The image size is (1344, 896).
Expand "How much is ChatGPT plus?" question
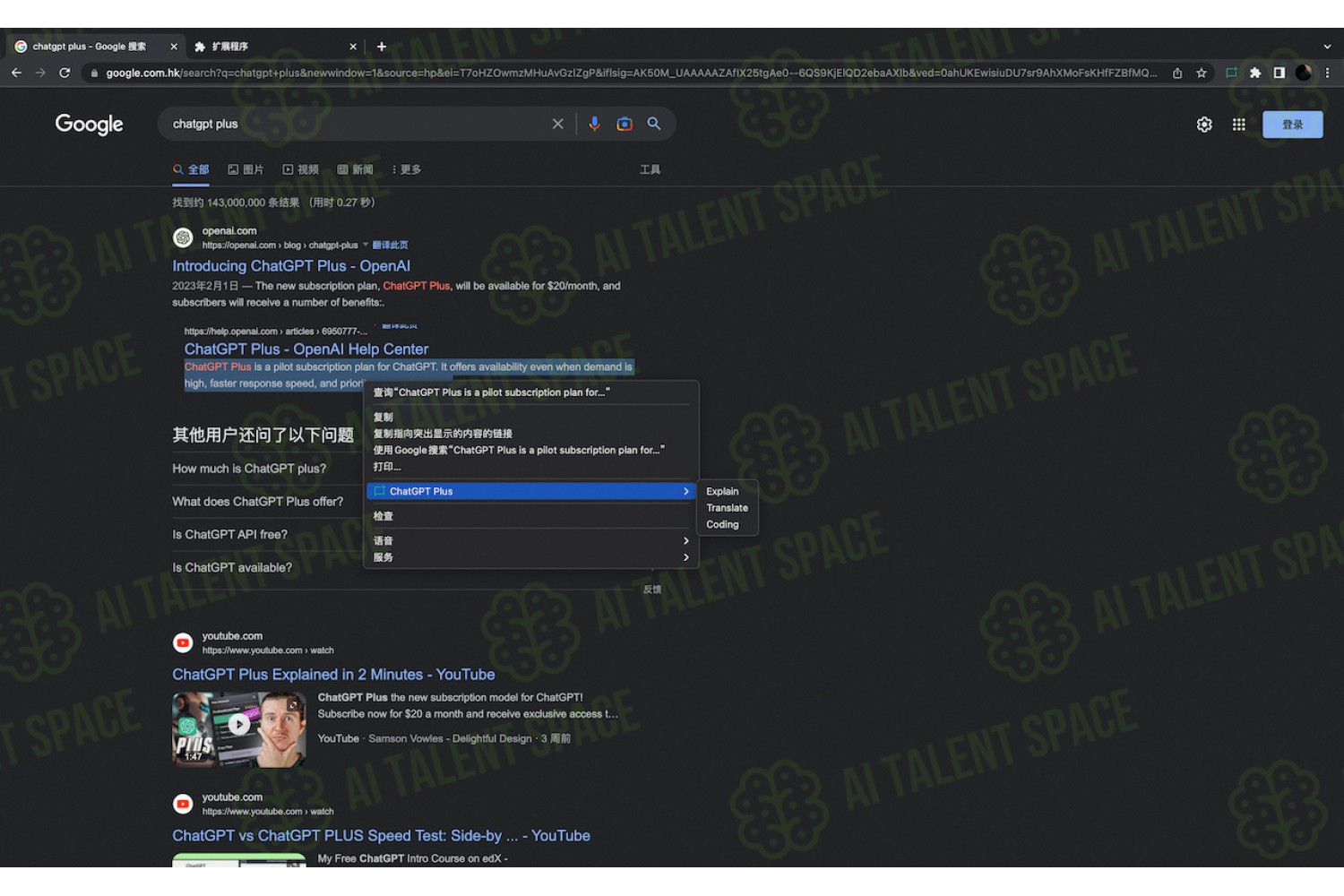(249, 469)
